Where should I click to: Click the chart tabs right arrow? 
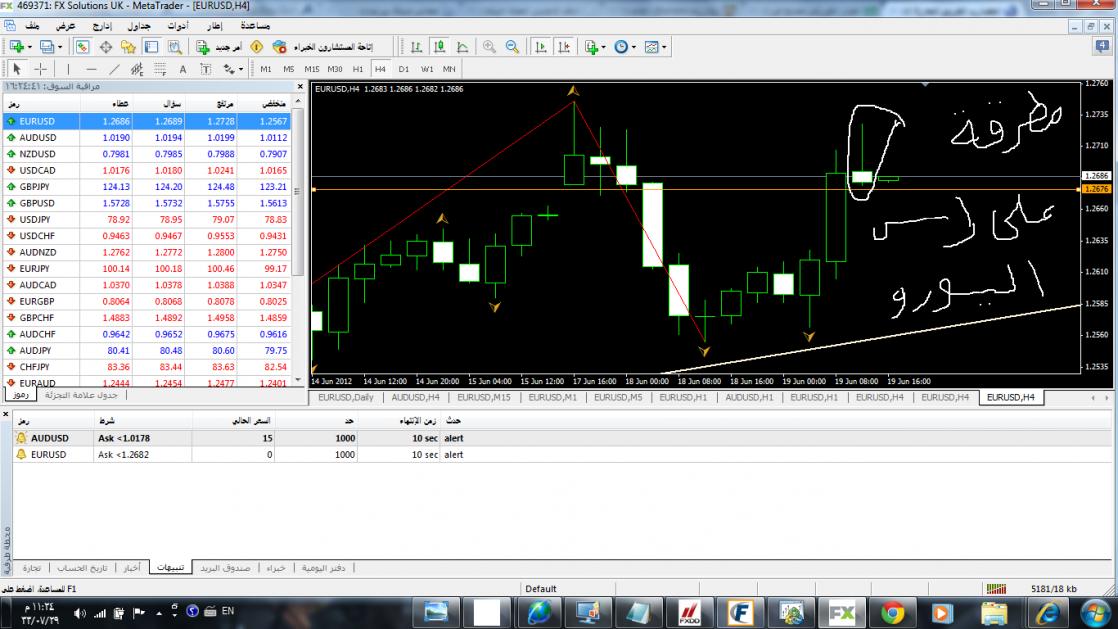[1107, 398]
